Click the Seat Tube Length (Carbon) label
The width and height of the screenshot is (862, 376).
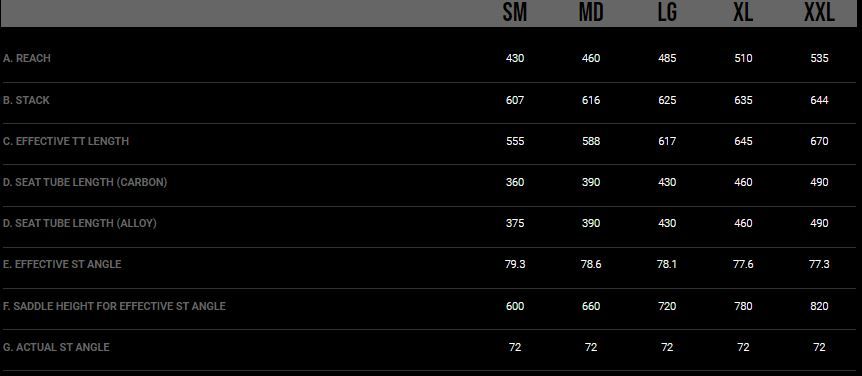click(x=85, y=182)
